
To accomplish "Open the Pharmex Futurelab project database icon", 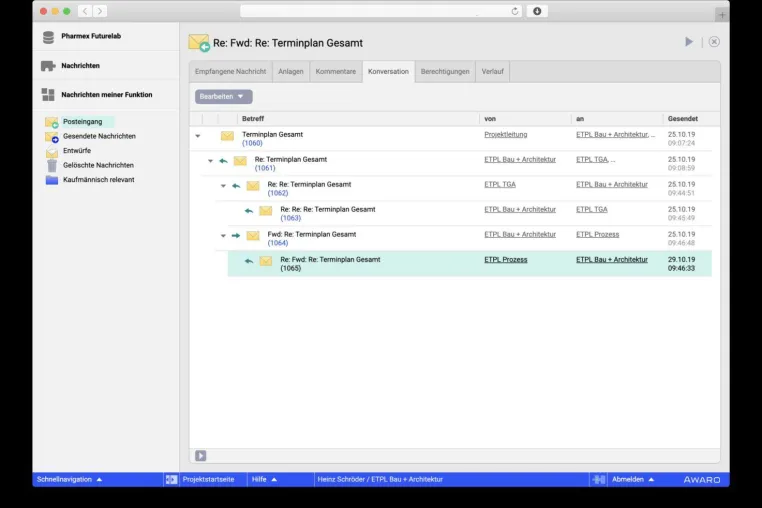I will (49, 37).
